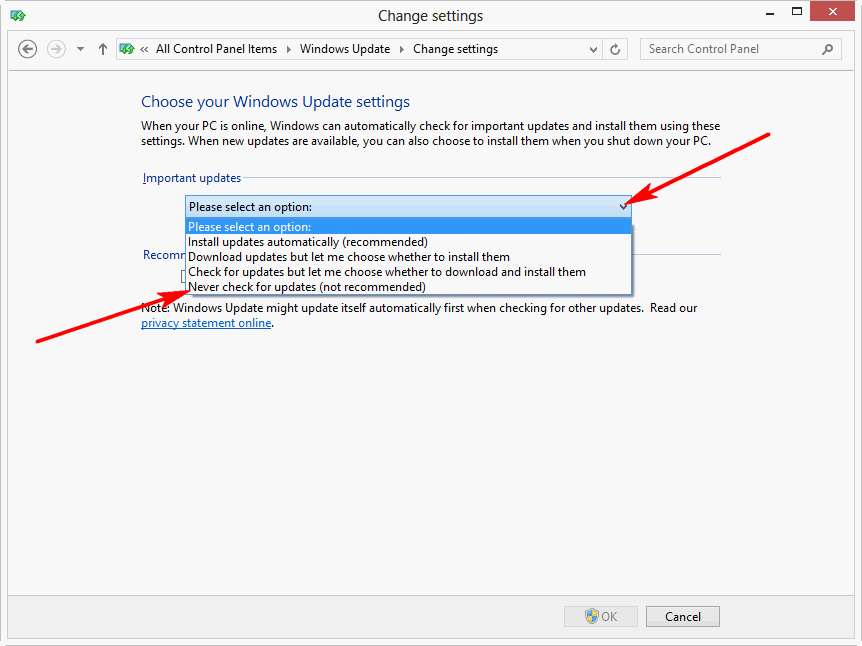Cancel the Windows Update settings changes
This screenshot has width=862, height=646.
683,616
